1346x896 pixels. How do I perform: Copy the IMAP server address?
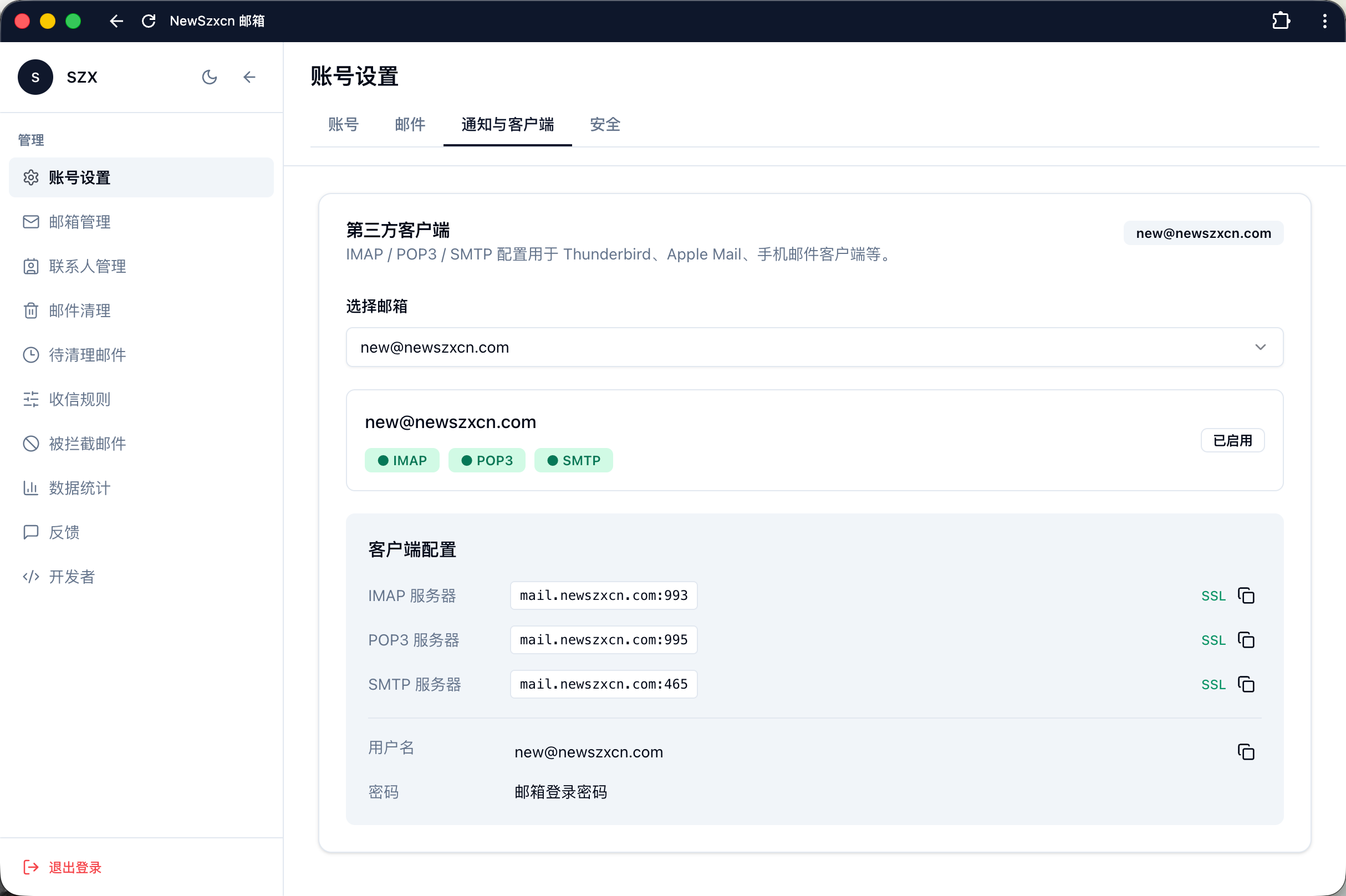(1246, 595)
